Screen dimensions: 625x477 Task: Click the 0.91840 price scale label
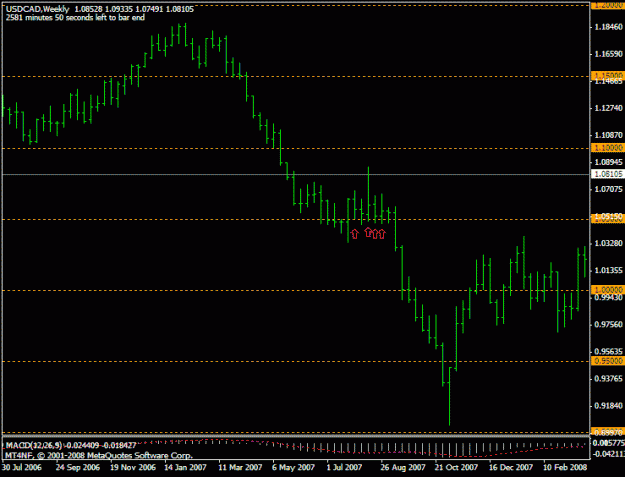(608, 406)
